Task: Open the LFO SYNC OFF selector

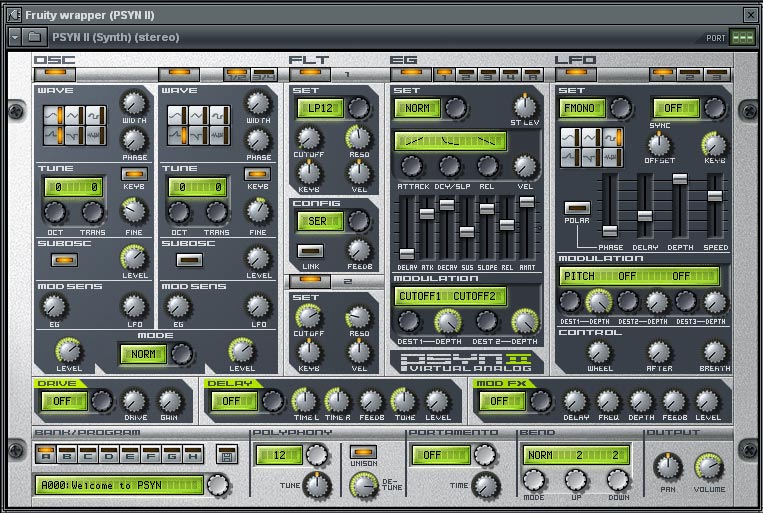Action: [676, 108]
